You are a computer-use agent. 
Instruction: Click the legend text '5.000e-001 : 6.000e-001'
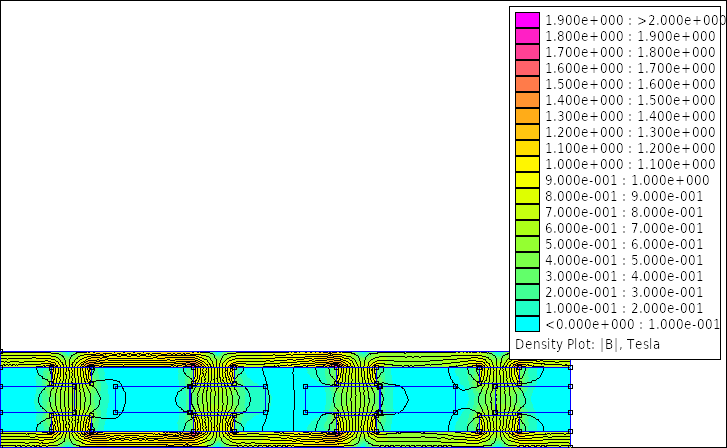(624, 244)
